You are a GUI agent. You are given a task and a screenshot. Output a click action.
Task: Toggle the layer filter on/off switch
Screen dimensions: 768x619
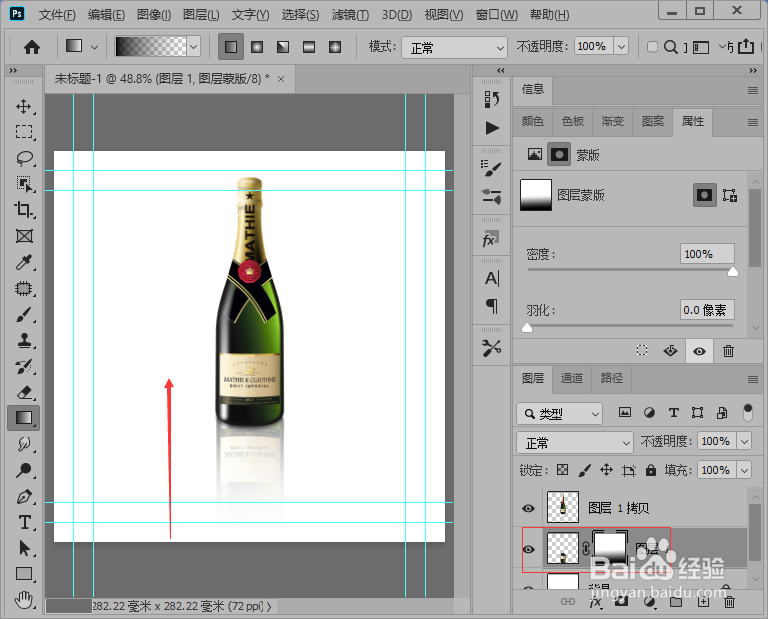747,412
